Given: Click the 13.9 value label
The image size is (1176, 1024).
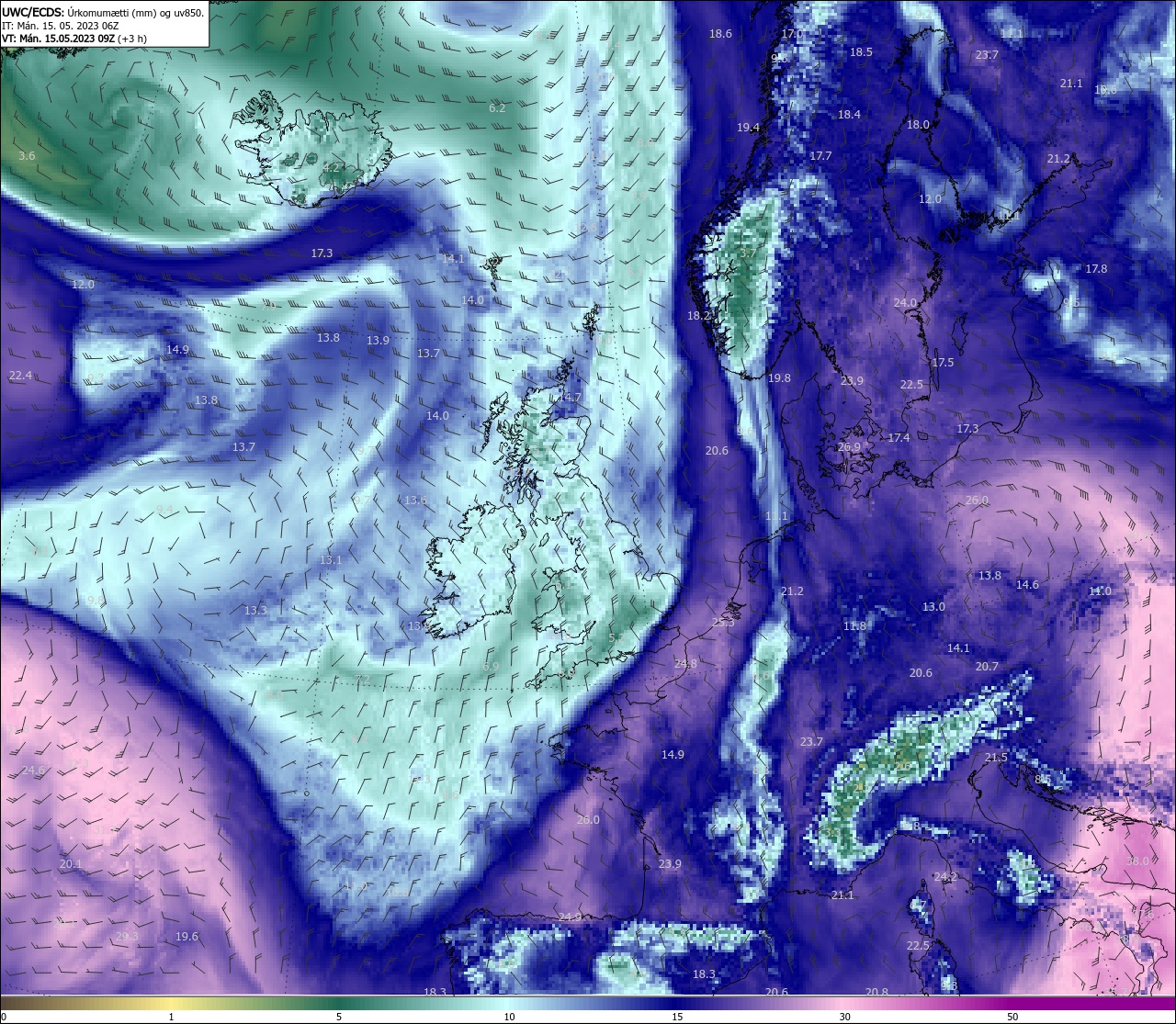Looking at the screenshot, I should (378, 341).
